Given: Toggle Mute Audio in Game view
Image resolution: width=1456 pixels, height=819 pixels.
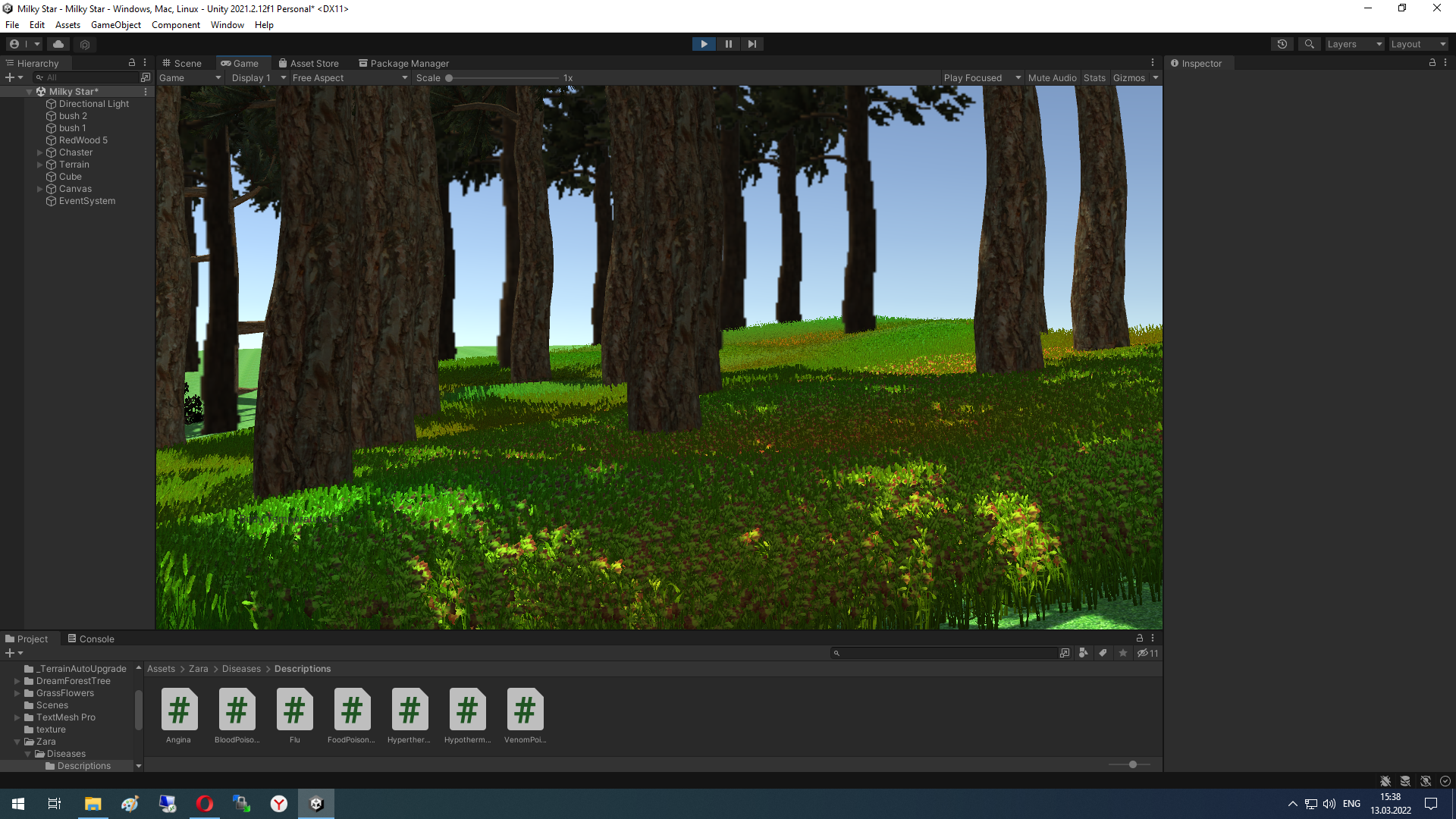Looking at the screenshot, I should (x=1052, y=78).
